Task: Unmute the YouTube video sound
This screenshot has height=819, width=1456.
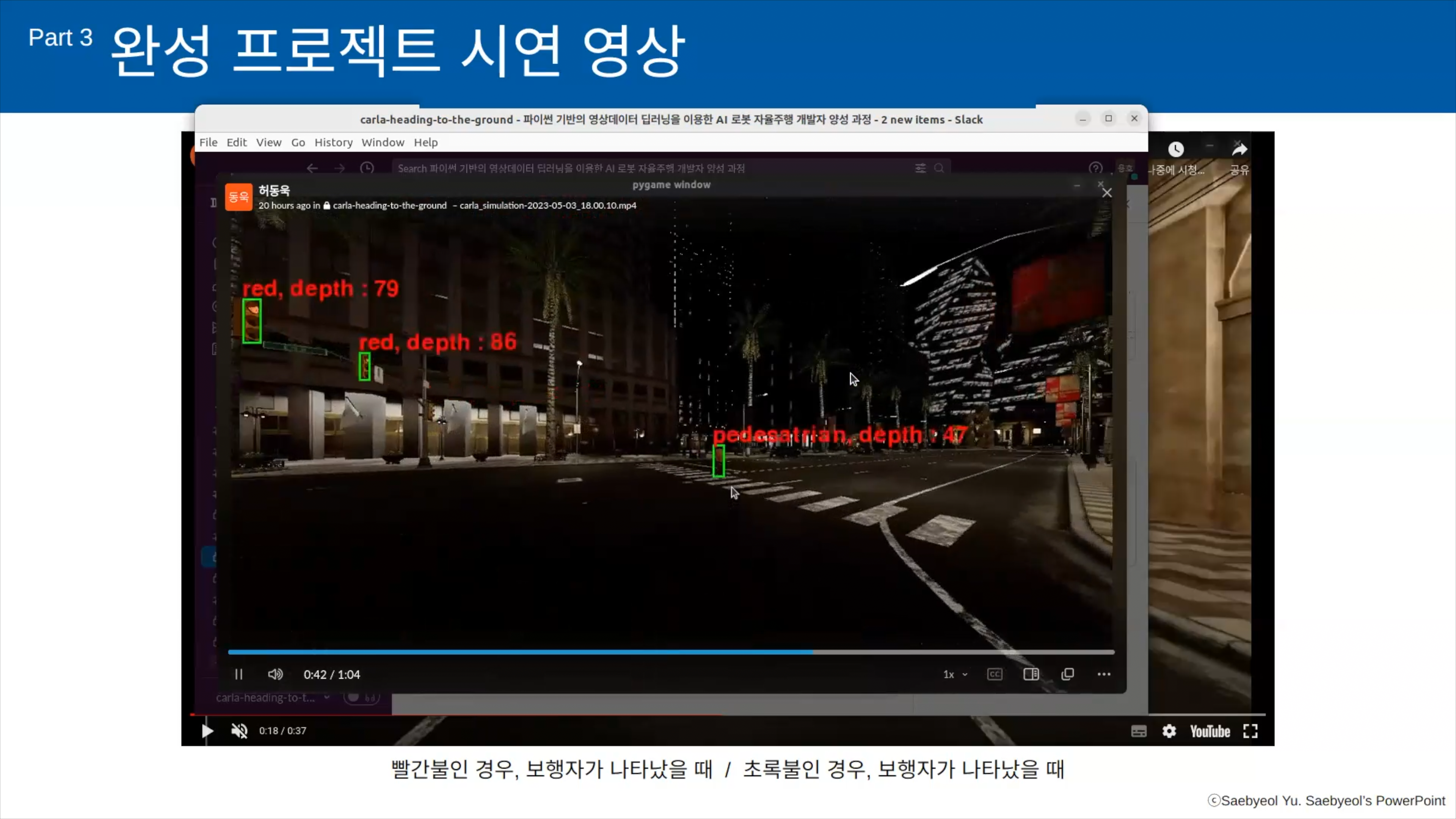Action: pos(239,731)
